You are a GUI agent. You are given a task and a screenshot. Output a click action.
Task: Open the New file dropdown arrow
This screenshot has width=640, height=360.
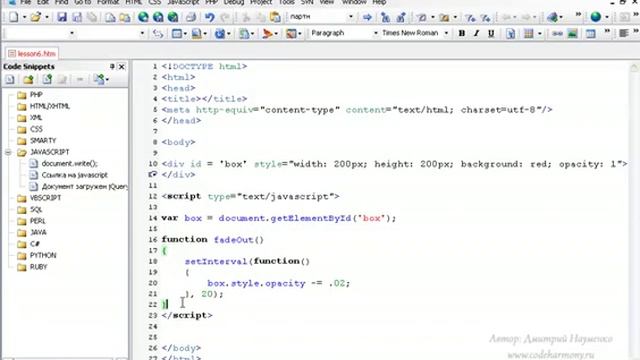(x=24, y=17)
